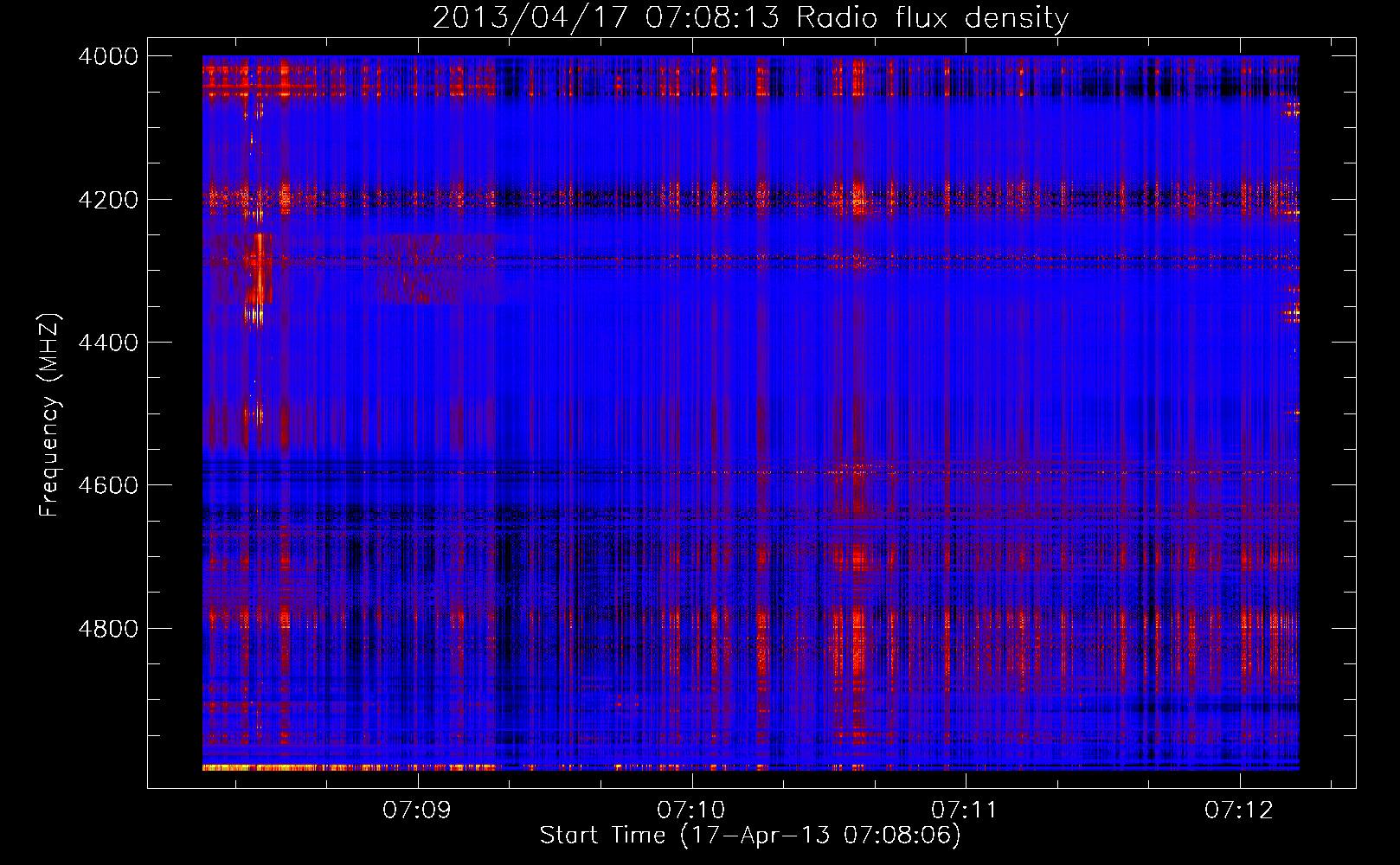Click the '07:10' time axis label

[691, 811]
